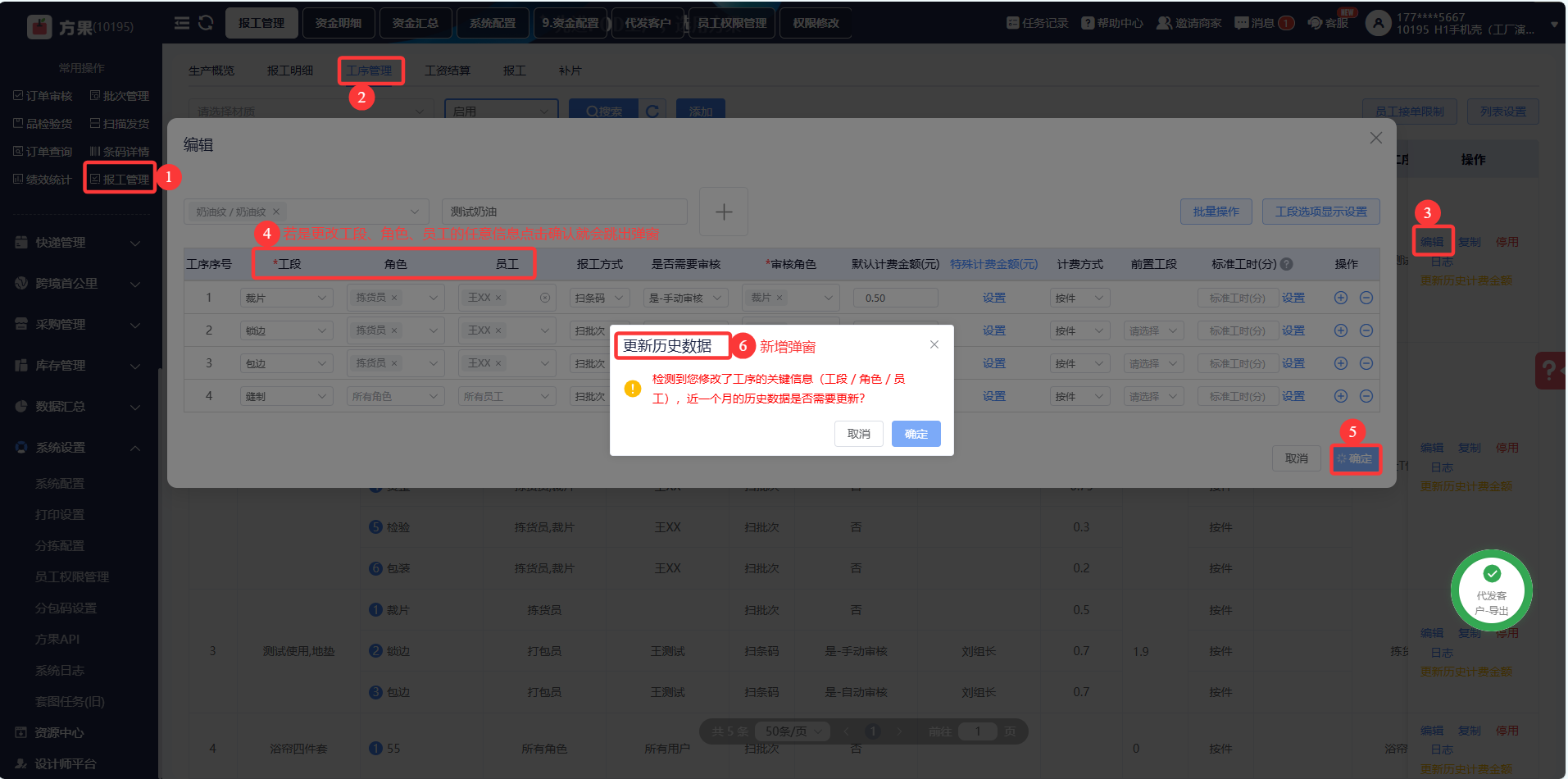Click 取消 in the 更新历史数据 popup
Image resolution: width=1568 pixels, height=779 pixels.
(859, 434)
